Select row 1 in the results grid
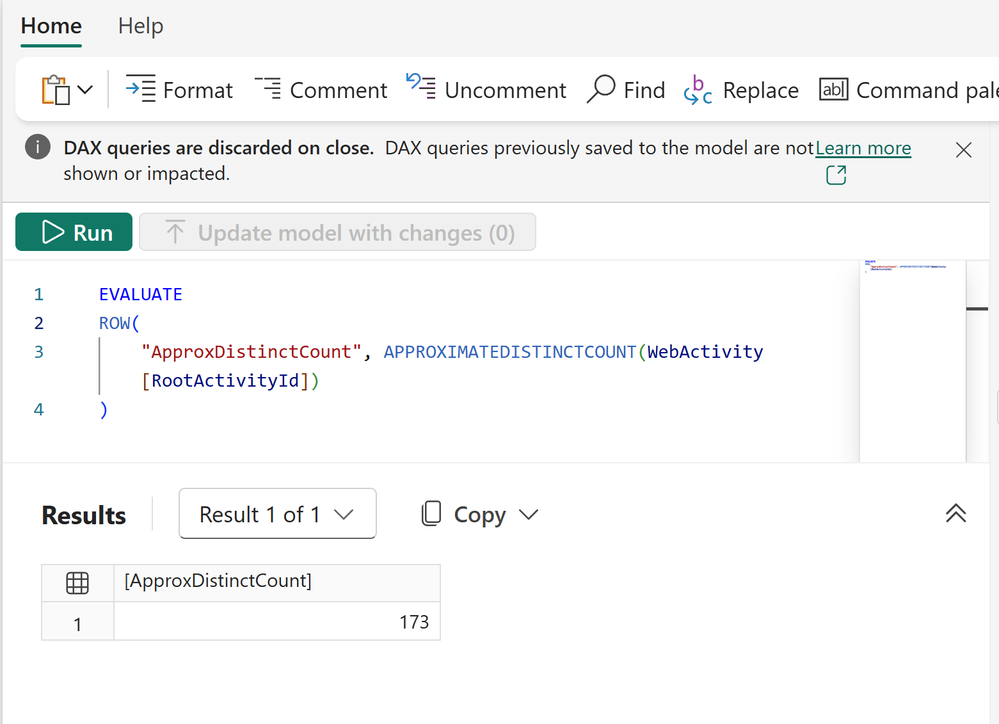Image resolution: width=999 pixels, height=724 pixels. (x=77, y=623)
